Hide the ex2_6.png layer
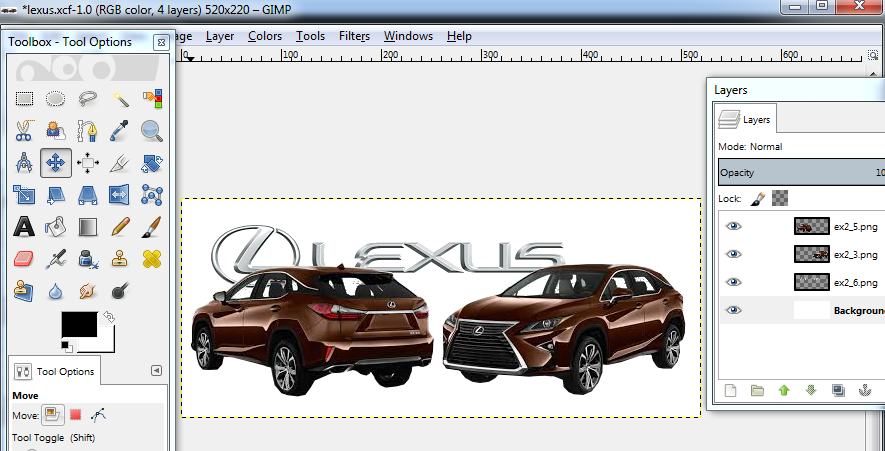 point(733,282)
